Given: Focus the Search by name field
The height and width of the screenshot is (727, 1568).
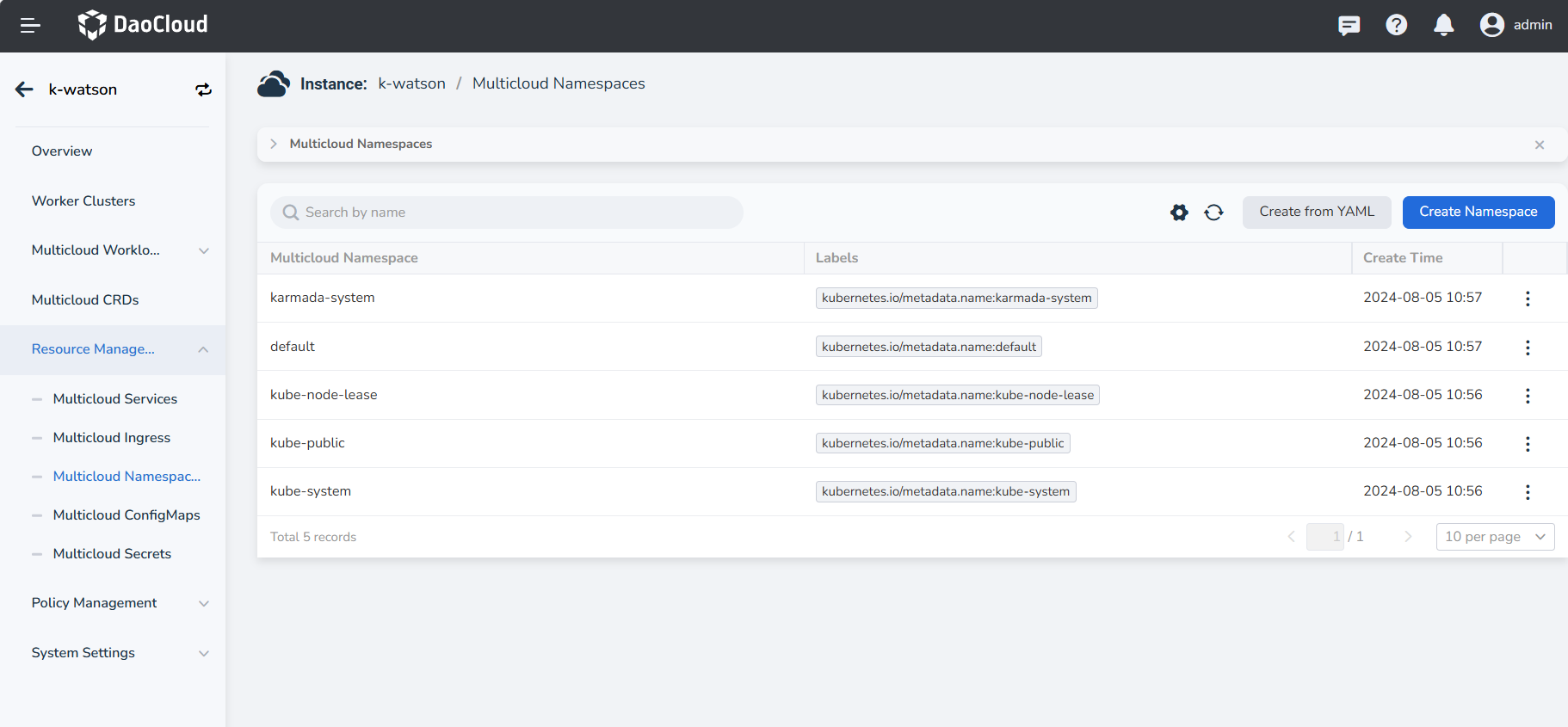Looking at the screenshot, I should tap(507, 213).
